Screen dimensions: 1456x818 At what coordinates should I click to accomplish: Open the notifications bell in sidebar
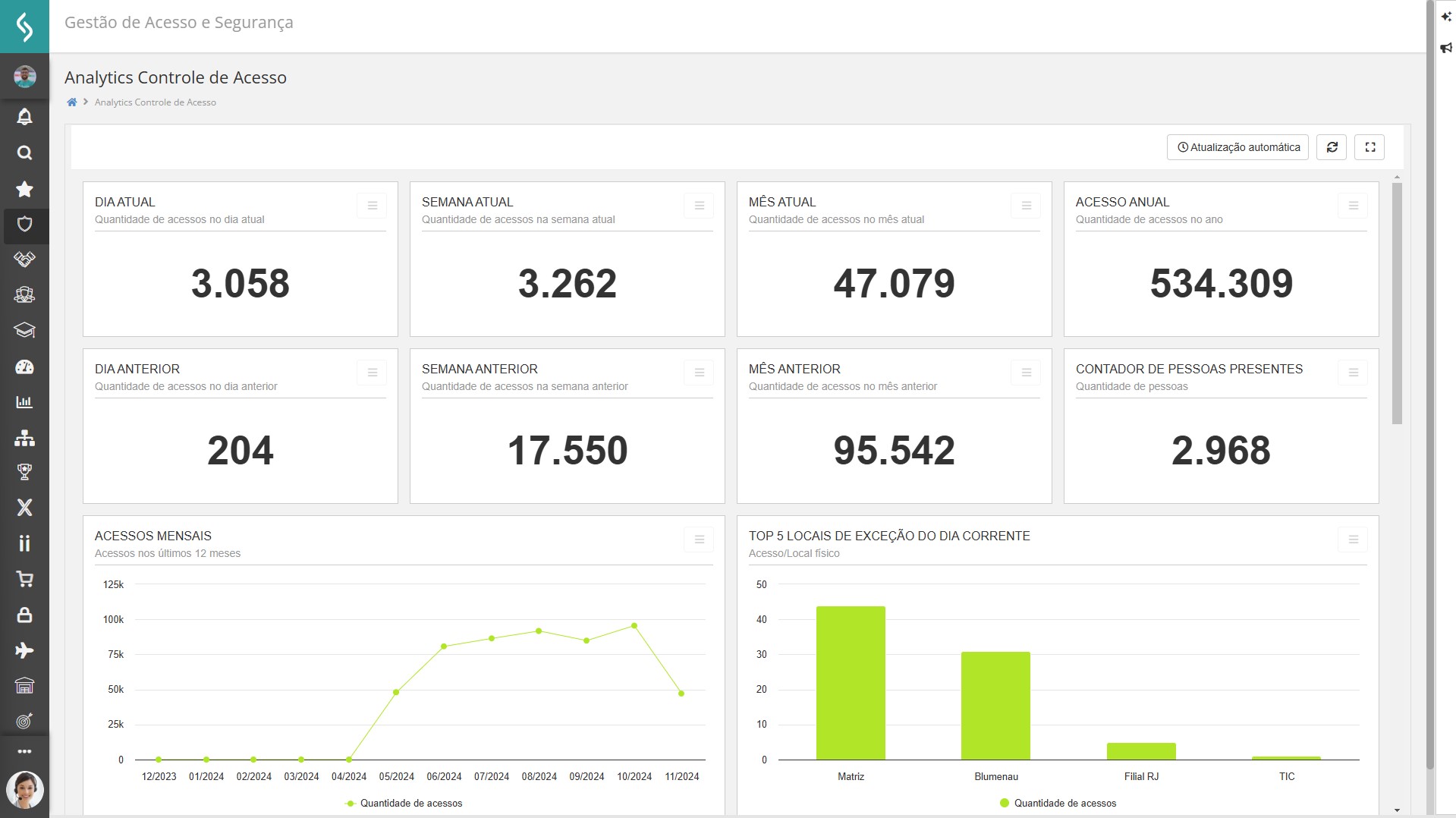point(24,117)
